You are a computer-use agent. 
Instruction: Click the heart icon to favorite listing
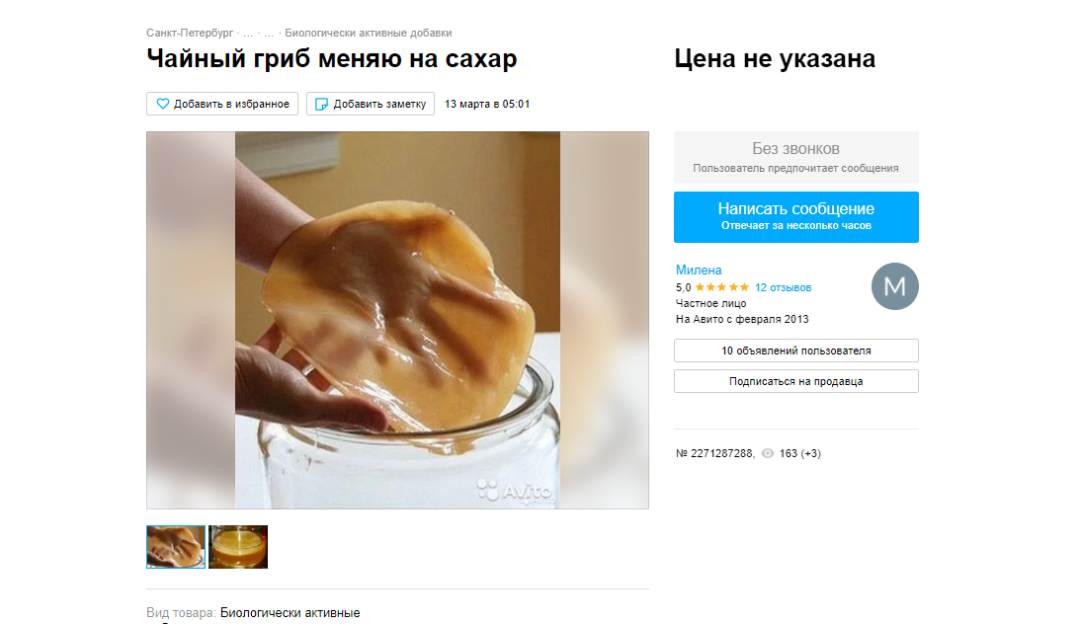click(x=163, y=104)
